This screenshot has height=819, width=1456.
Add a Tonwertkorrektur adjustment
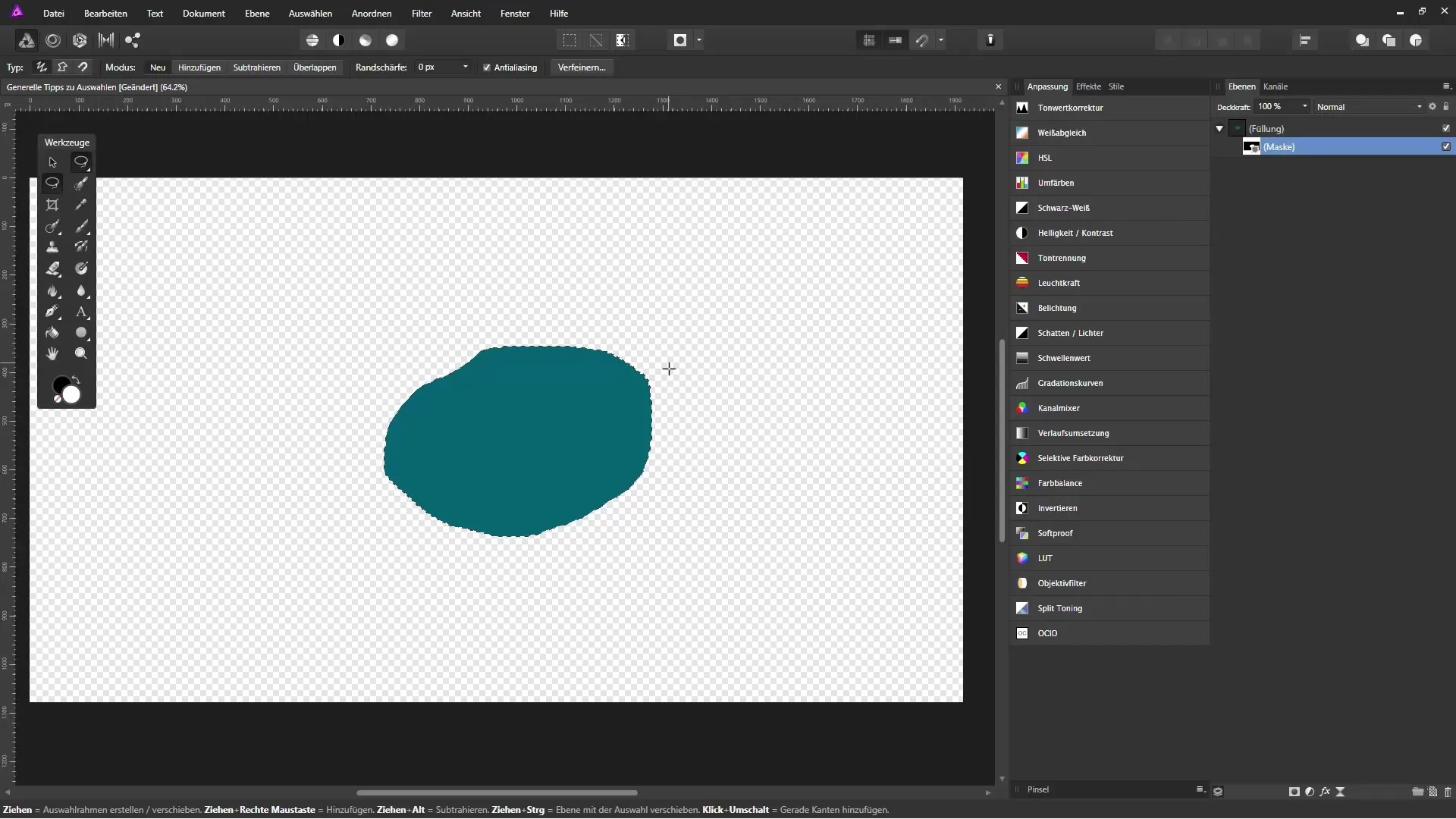tap(1109, 108)
